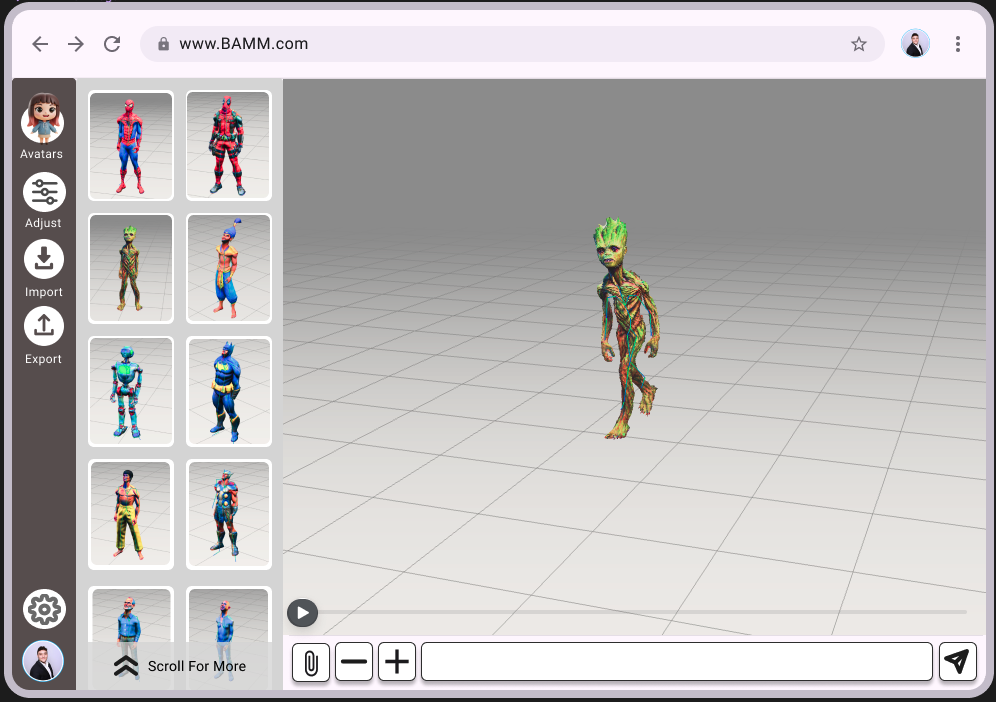Click the plus button

click(x=397, y=662)
